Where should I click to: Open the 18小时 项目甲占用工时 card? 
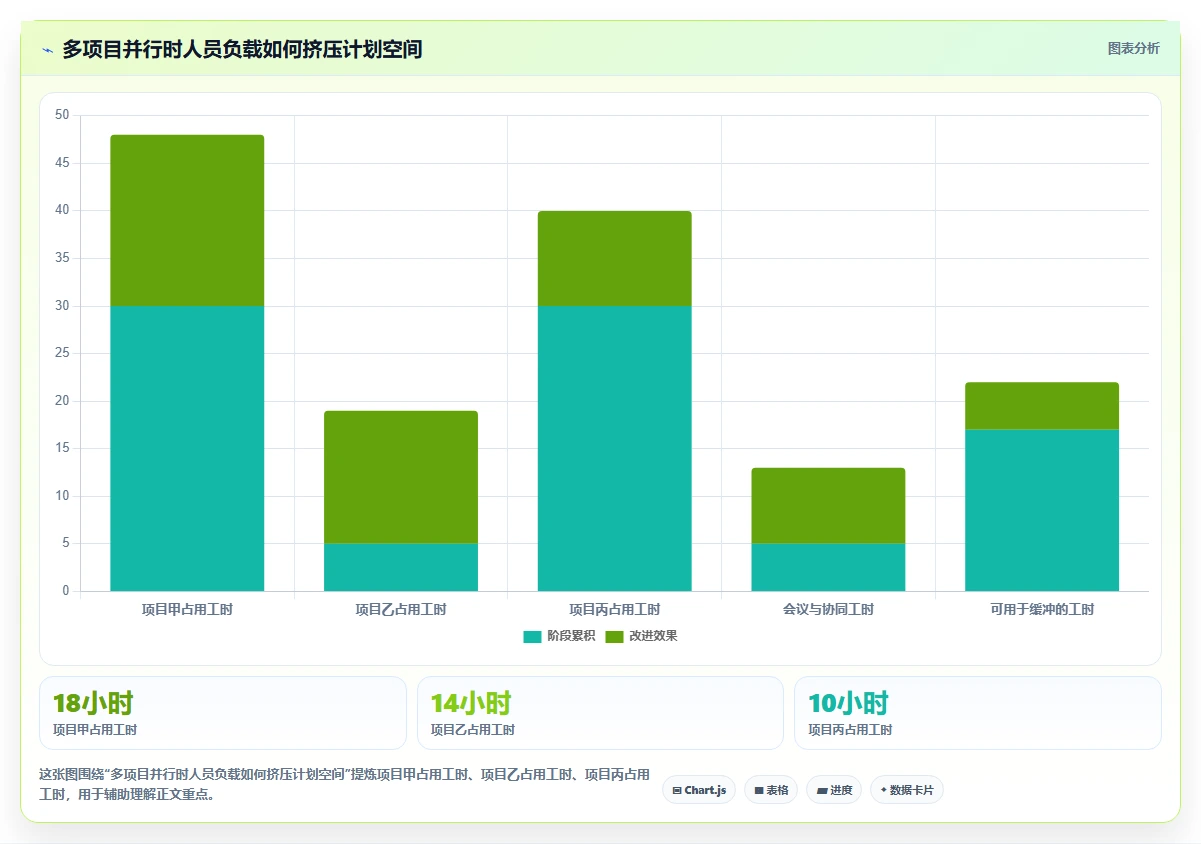click(223, 713)
